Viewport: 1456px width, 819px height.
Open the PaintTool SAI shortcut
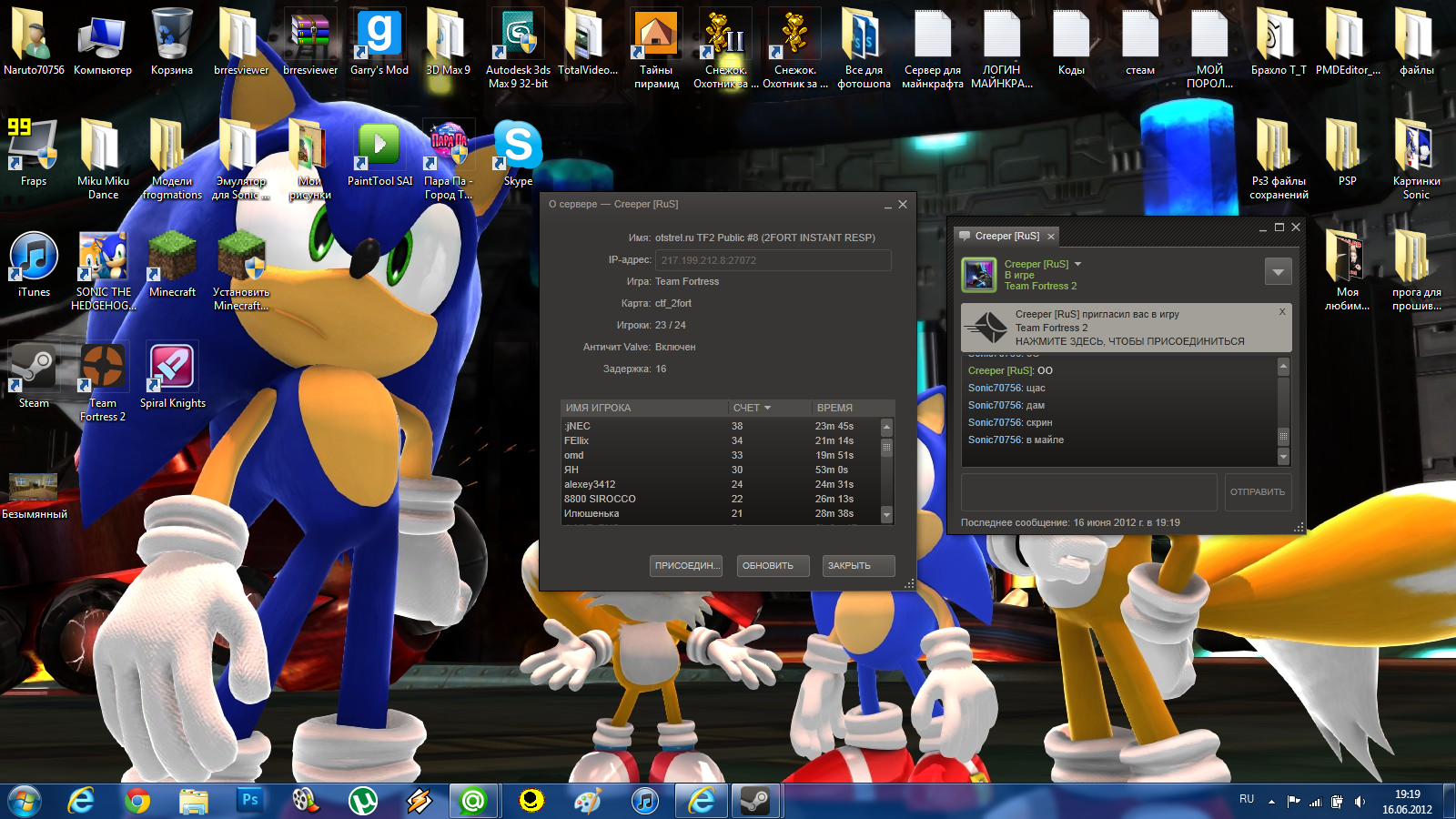[379, 154]
